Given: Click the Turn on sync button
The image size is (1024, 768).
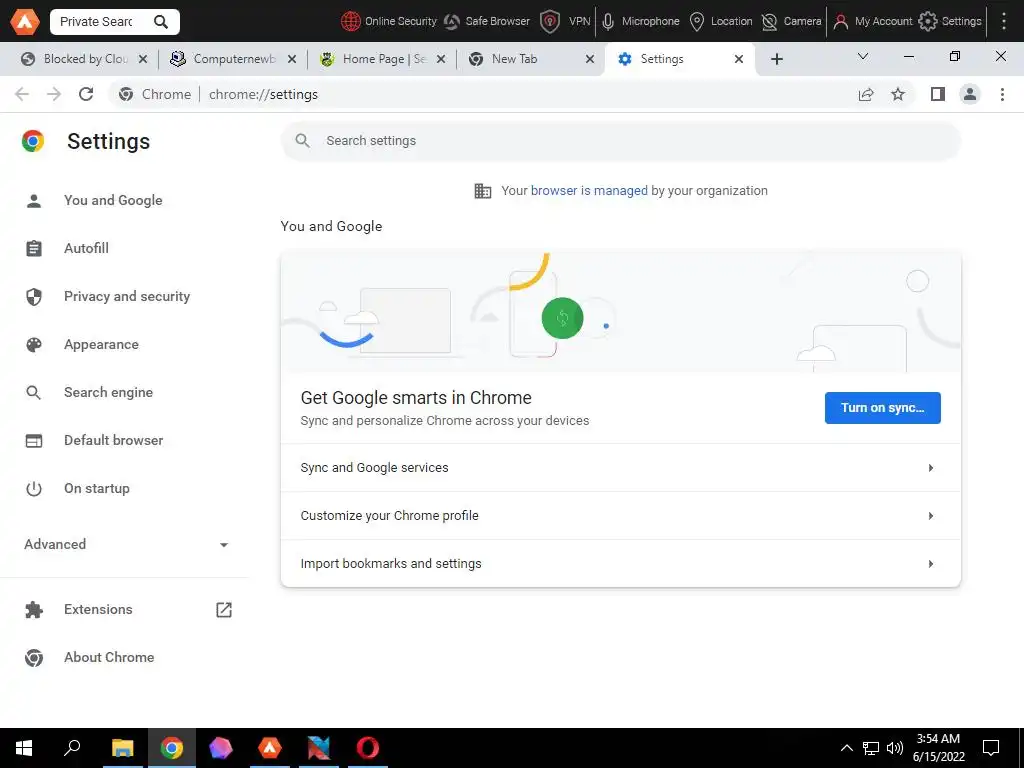Looking at the screenshot, I should (882, 408).
